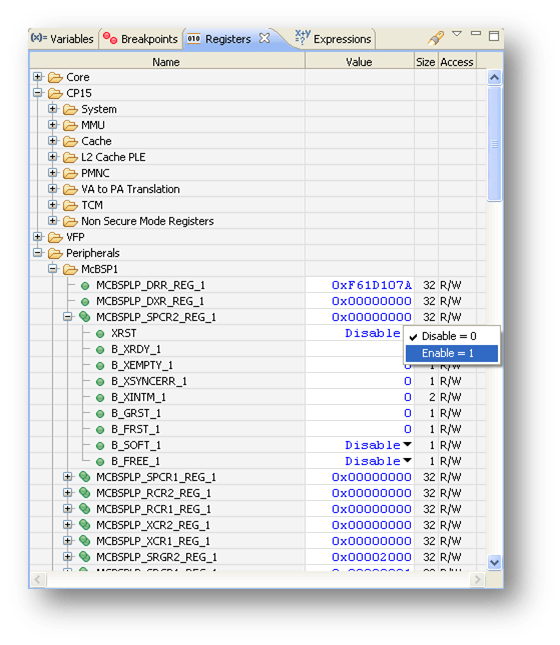Select the B_FRST_1 row

coord(258,429)
